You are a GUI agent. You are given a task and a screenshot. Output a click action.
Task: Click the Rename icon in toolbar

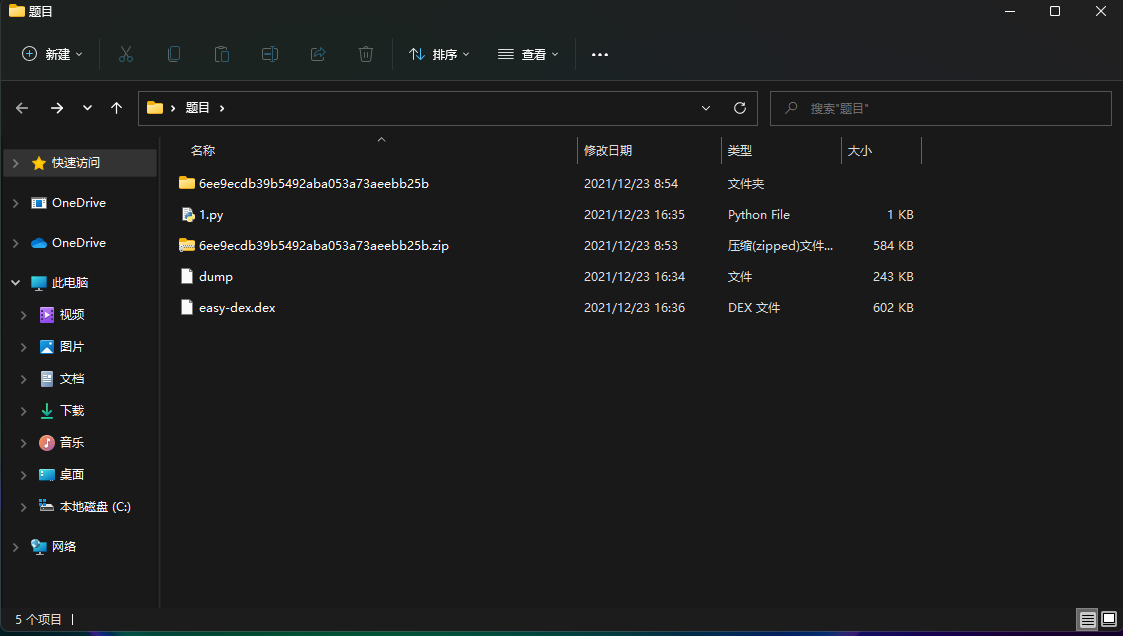click(270, 54)
